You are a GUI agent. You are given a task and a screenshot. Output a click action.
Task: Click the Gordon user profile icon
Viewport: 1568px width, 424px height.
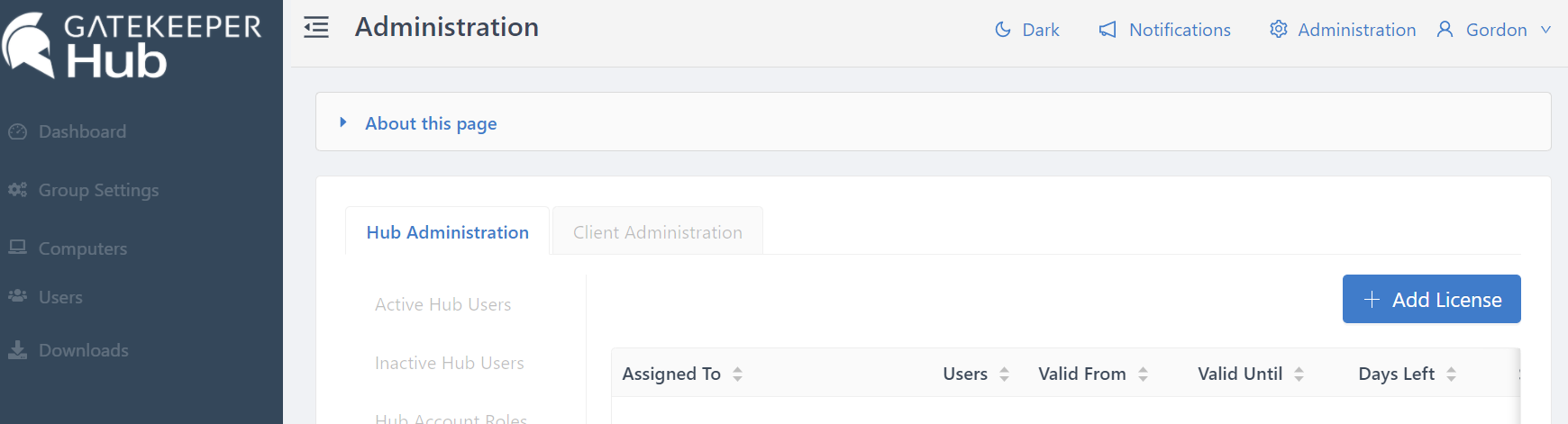[x=1445, y=30]
